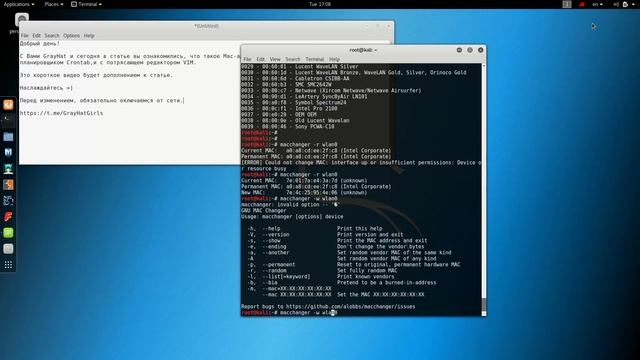This screenshot has height=360, width=640.
Task: Click the 'GNU MAC Changer' line in terminal
Action: [x=264, y=211]
